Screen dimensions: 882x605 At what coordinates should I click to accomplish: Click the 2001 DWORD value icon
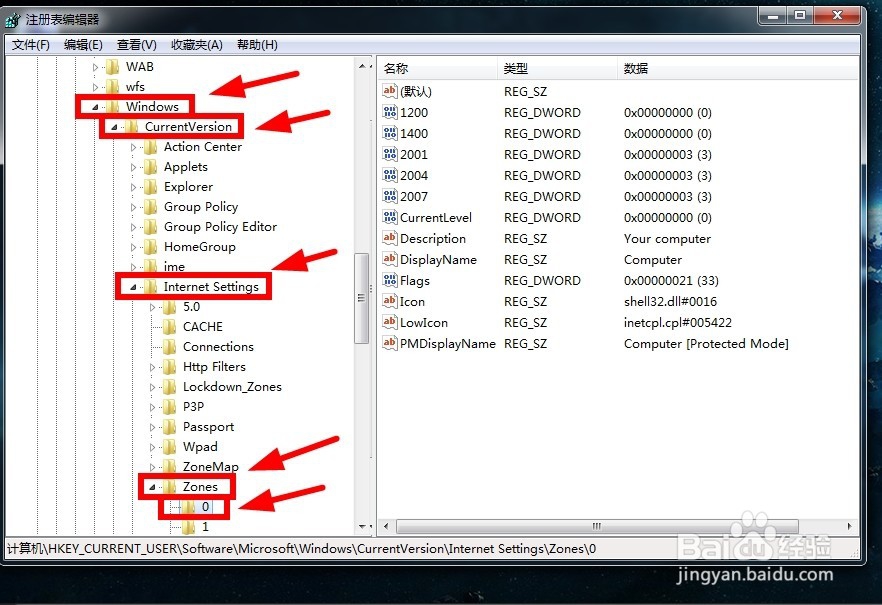[390, 154]
